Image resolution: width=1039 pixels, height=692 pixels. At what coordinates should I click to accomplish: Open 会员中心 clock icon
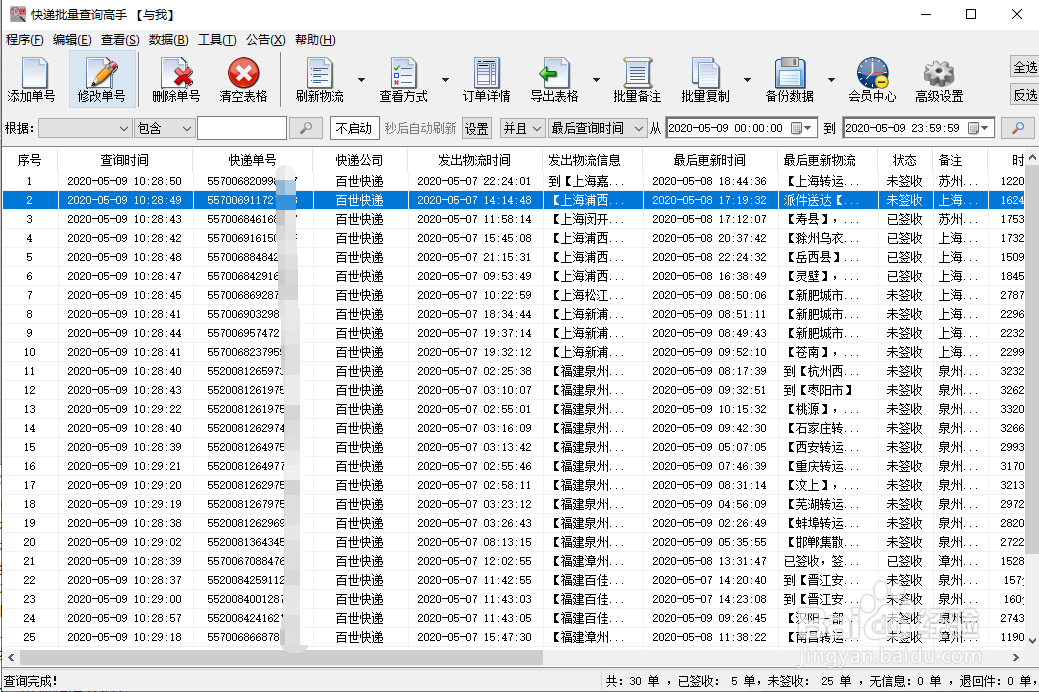(x=872, y=79)
